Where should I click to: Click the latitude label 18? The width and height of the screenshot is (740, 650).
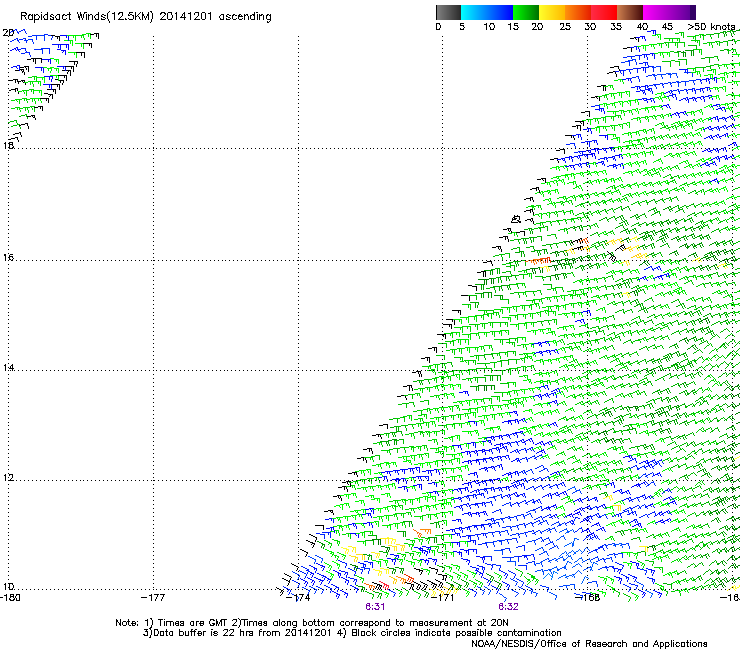pyautogui.click(x=8, y=145)
